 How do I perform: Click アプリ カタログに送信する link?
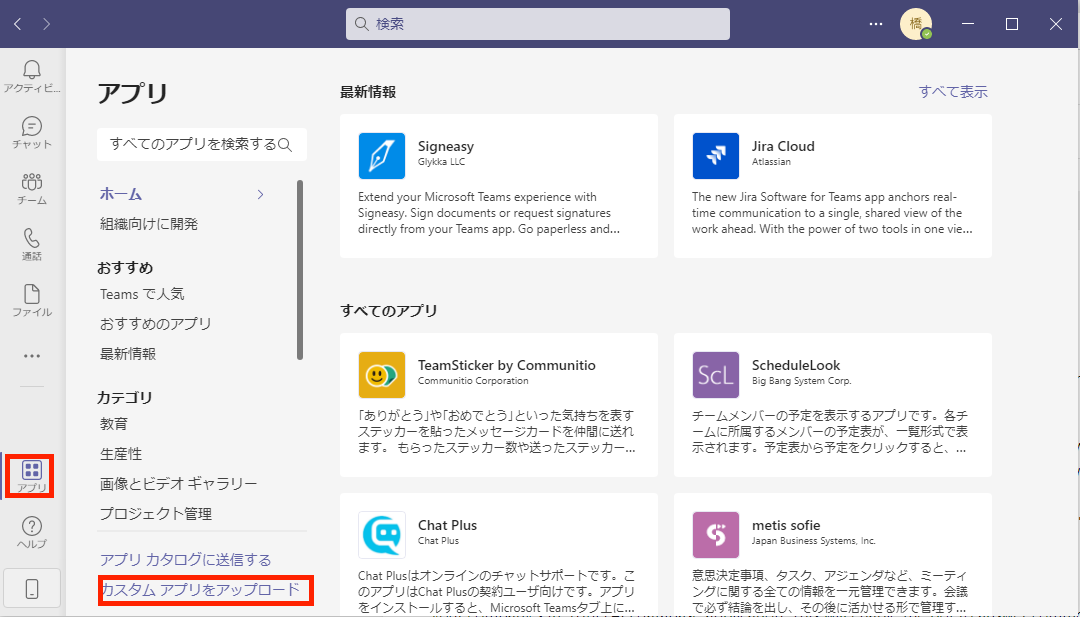(185, 560)
